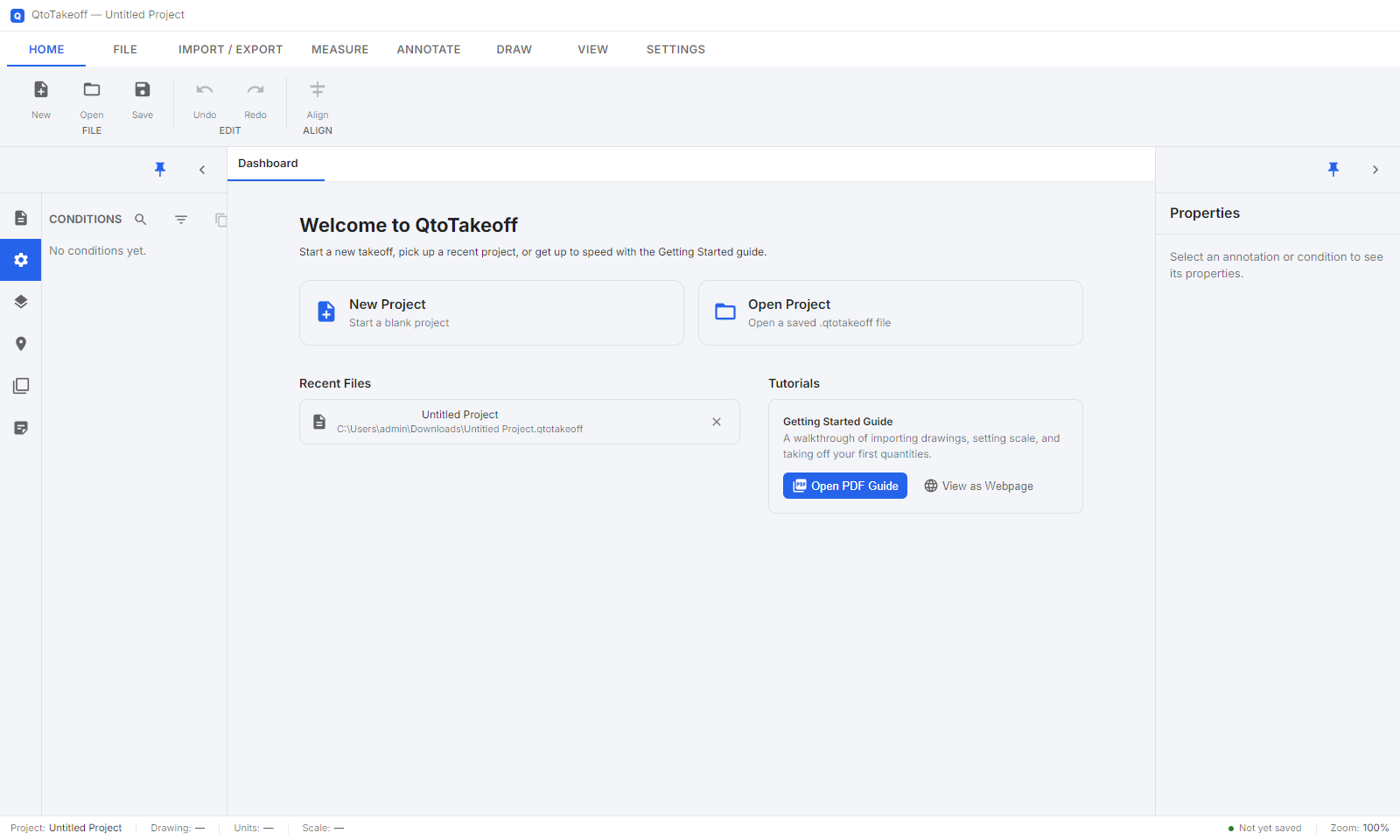The image size is (1400, 840).
Task: Open the location pin sidebar icon
Action: coord(21,344)
